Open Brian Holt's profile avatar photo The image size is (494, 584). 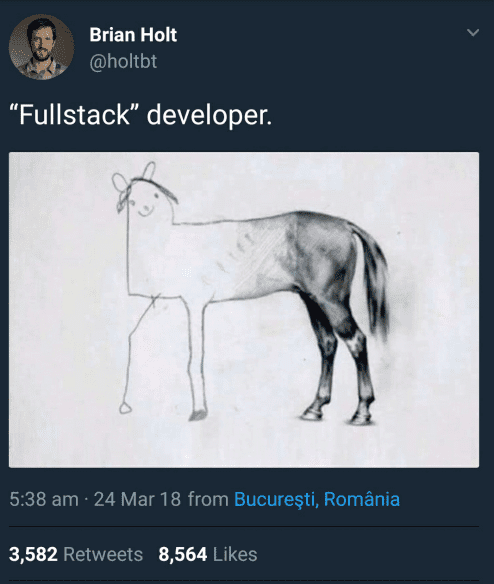41,47
